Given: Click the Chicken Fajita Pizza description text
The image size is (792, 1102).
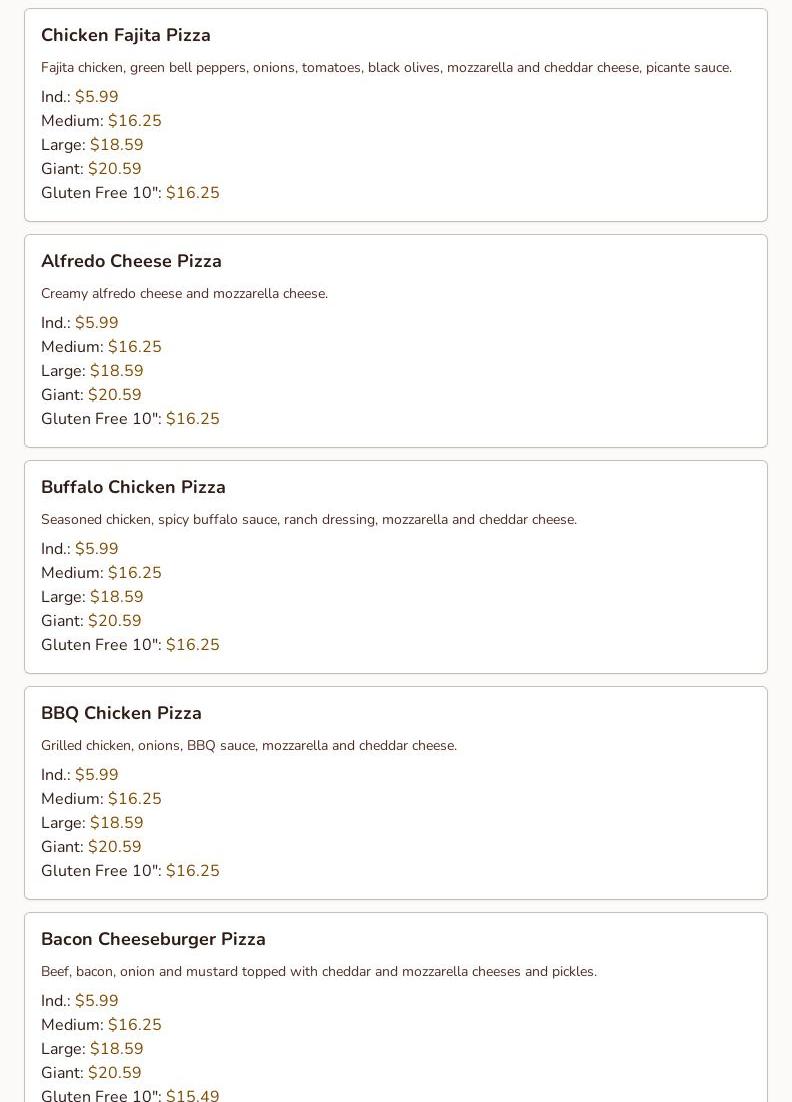Looking at the screenshot, I should tap(387, 67).
